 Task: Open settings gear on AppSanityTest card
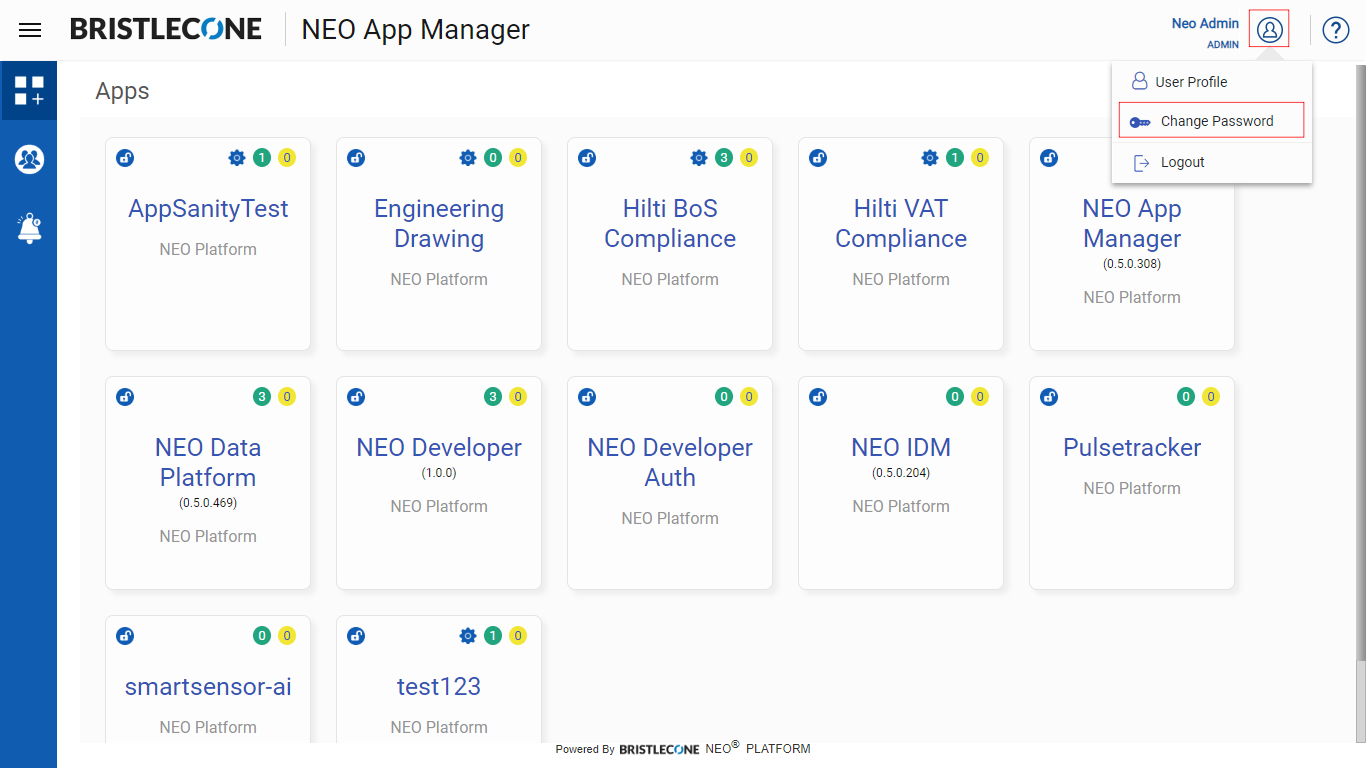[237, 157]
